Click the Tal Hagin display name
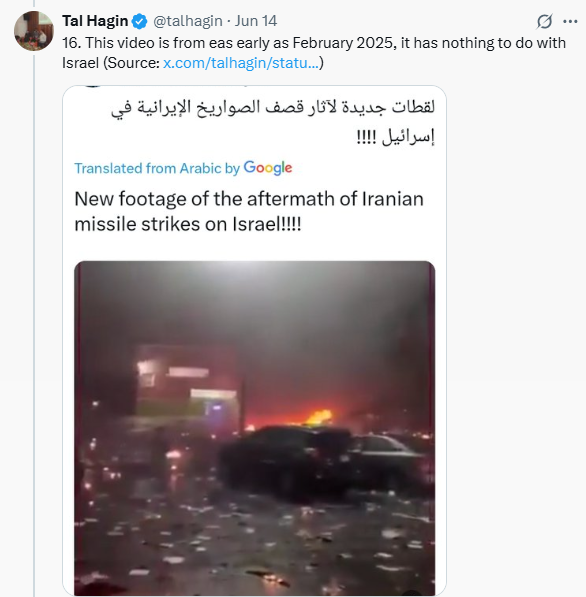 [x=95, y=21]
